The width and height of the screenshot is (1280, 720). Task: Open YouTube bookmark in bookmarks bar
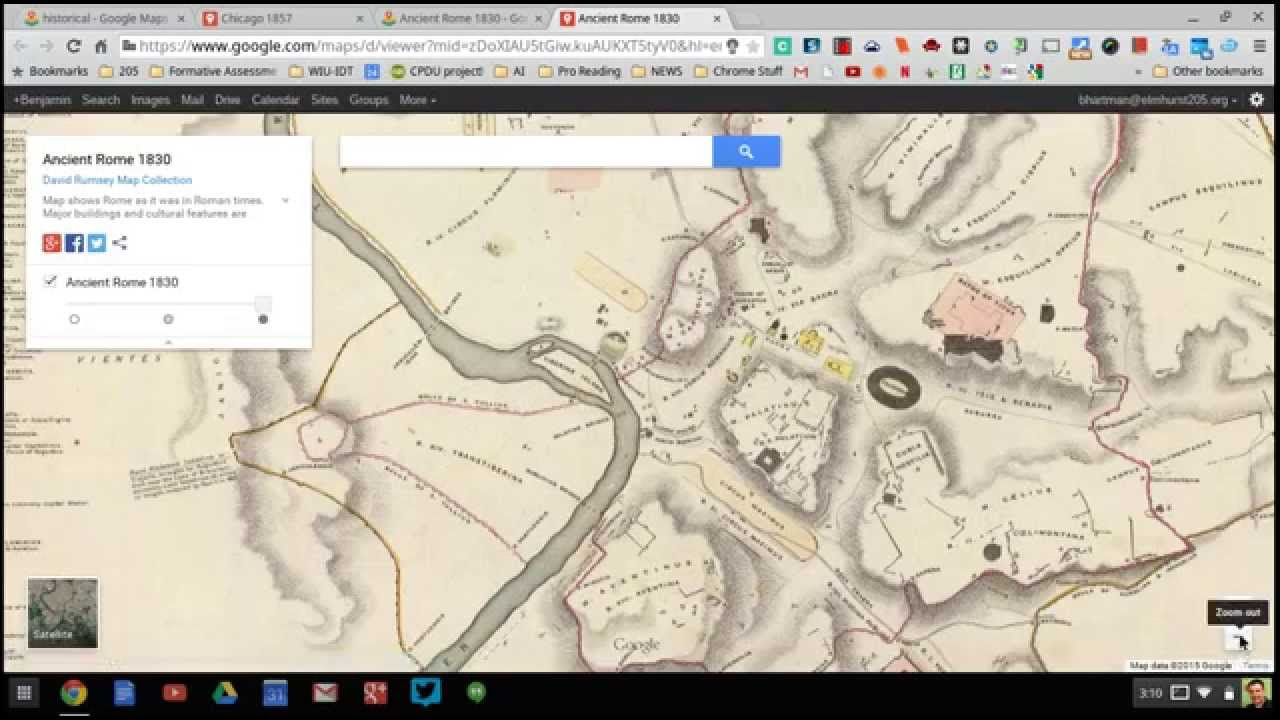[852, 72]
